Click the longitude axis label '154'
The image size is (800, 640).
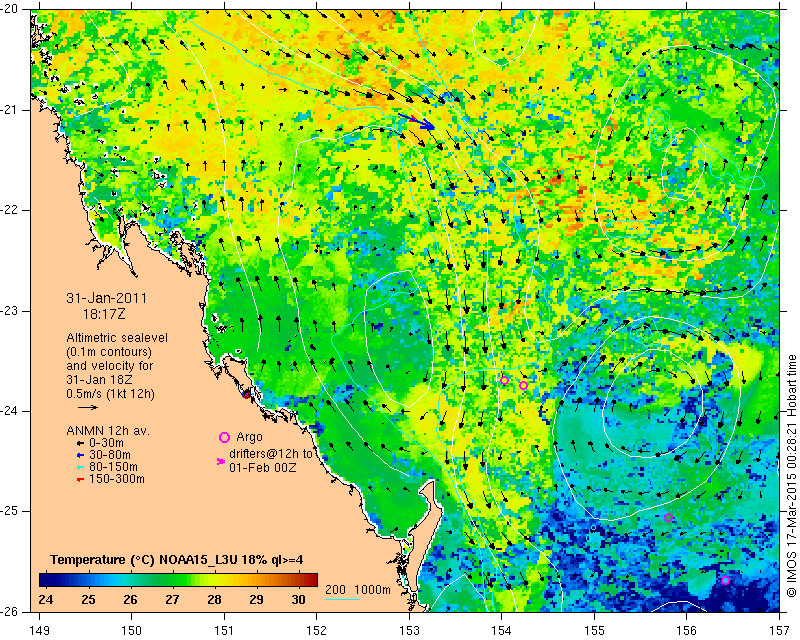point(502,631)
